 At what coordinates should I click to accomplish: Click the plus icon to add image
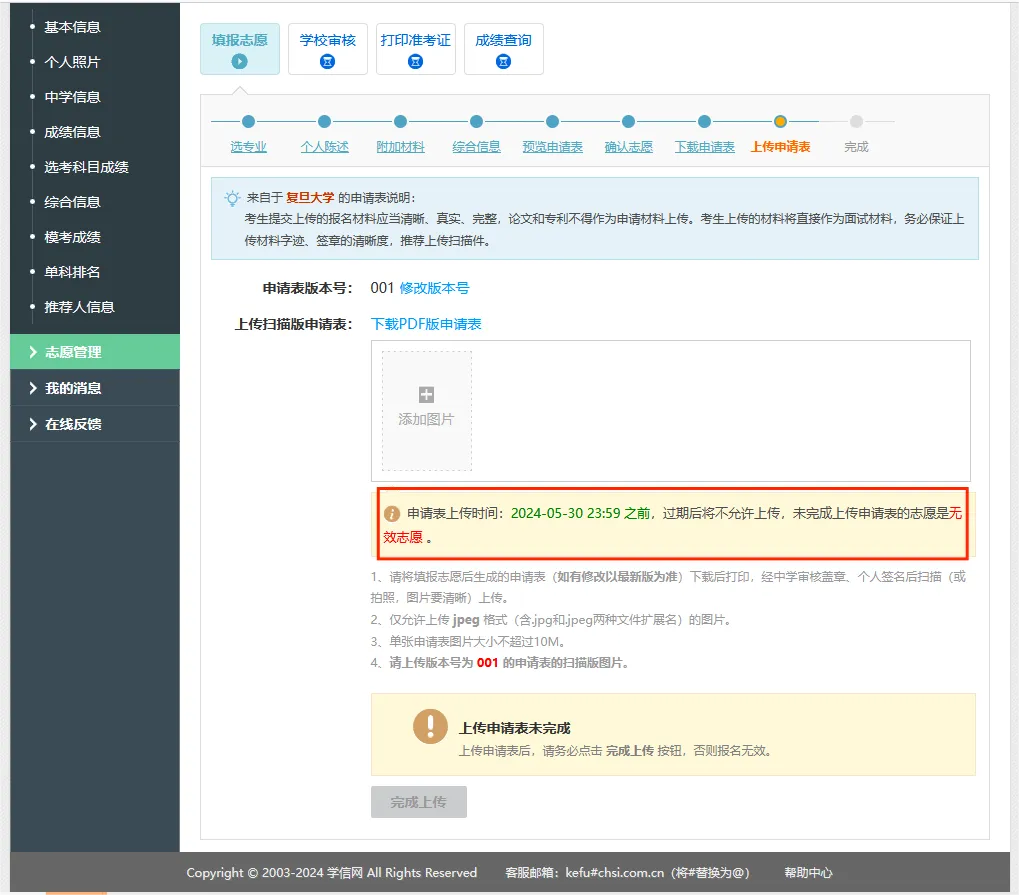426,395
